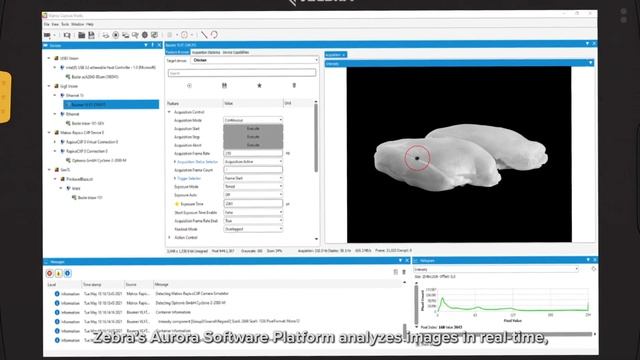
Task: Click the record circle toolbar icon
Action: [x=116, y=35]
